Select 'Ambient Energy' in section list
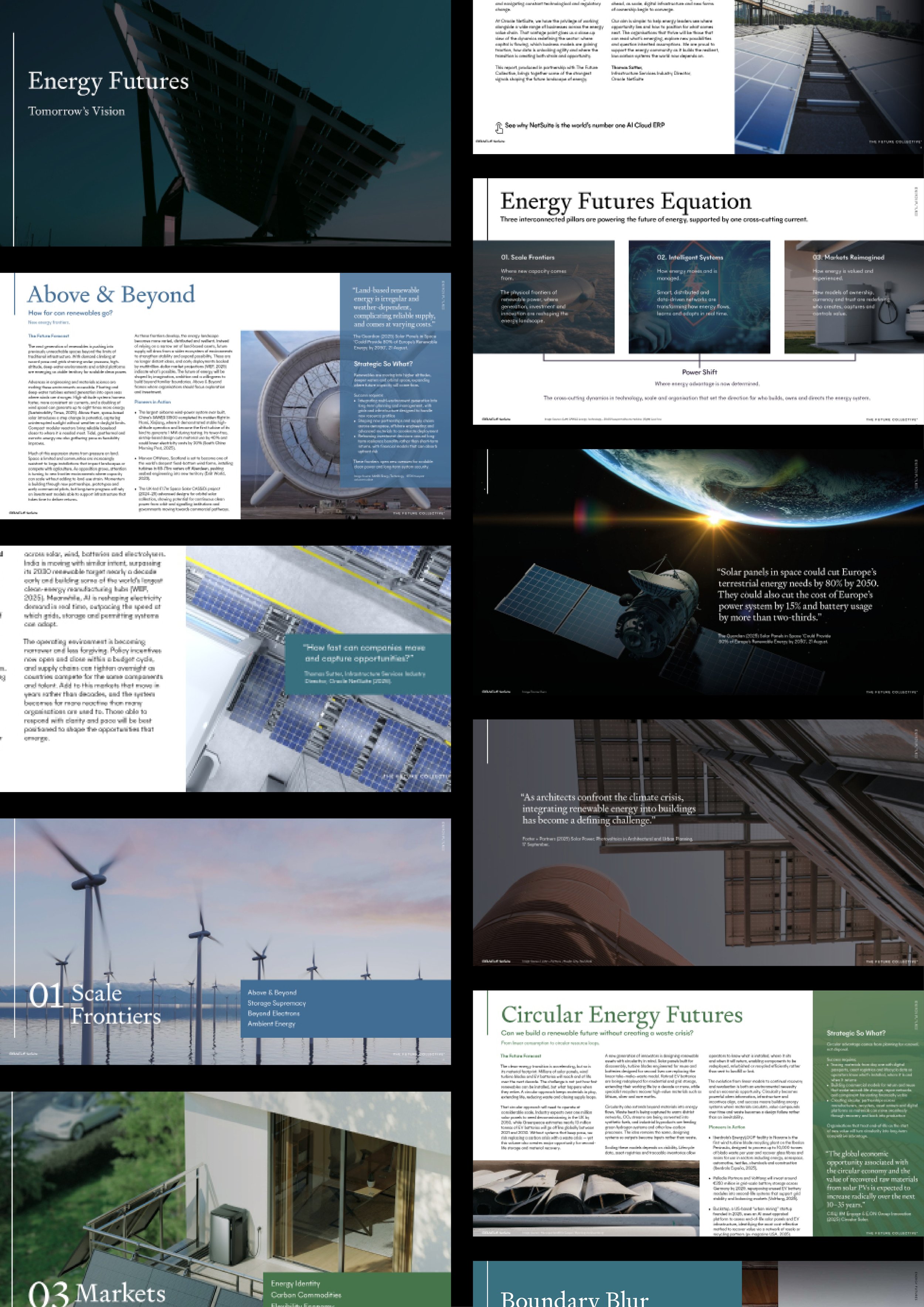924x1307 pixels. (272, 1023)
